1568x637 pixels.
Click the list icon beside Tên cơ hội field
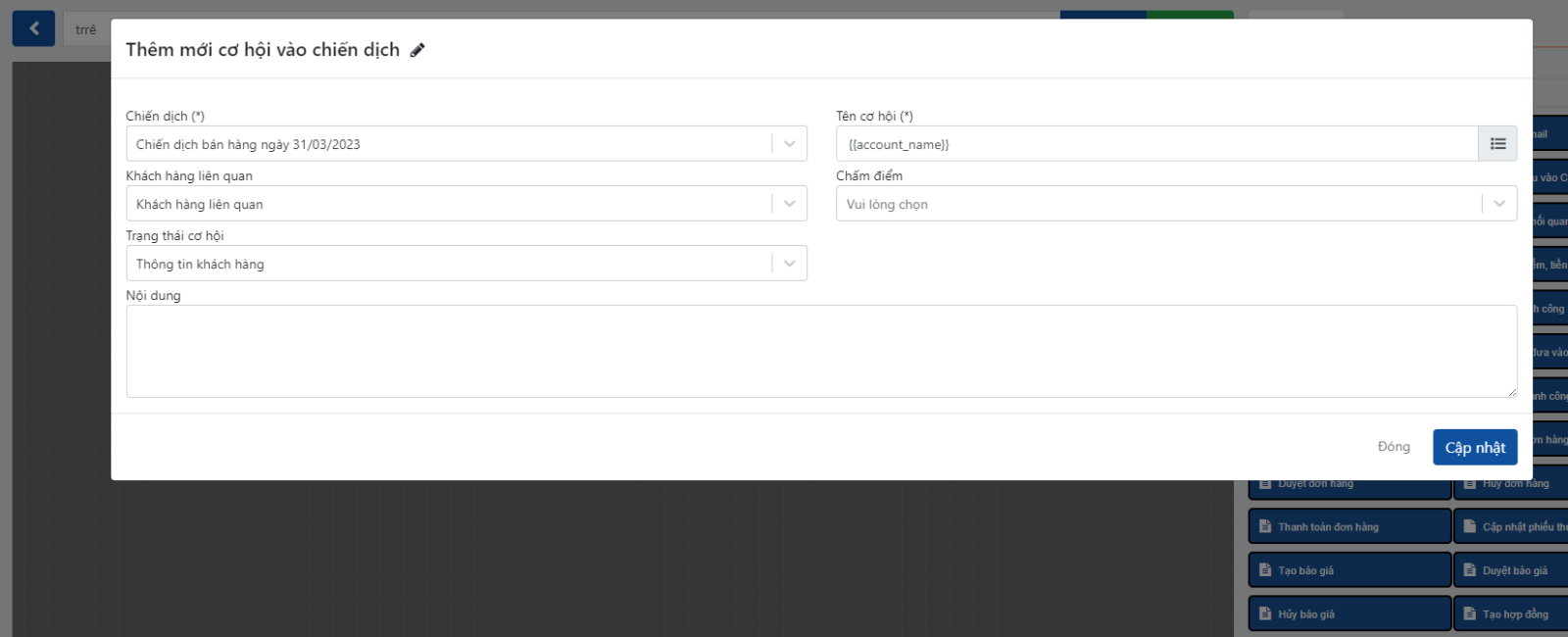[1497, 144]
